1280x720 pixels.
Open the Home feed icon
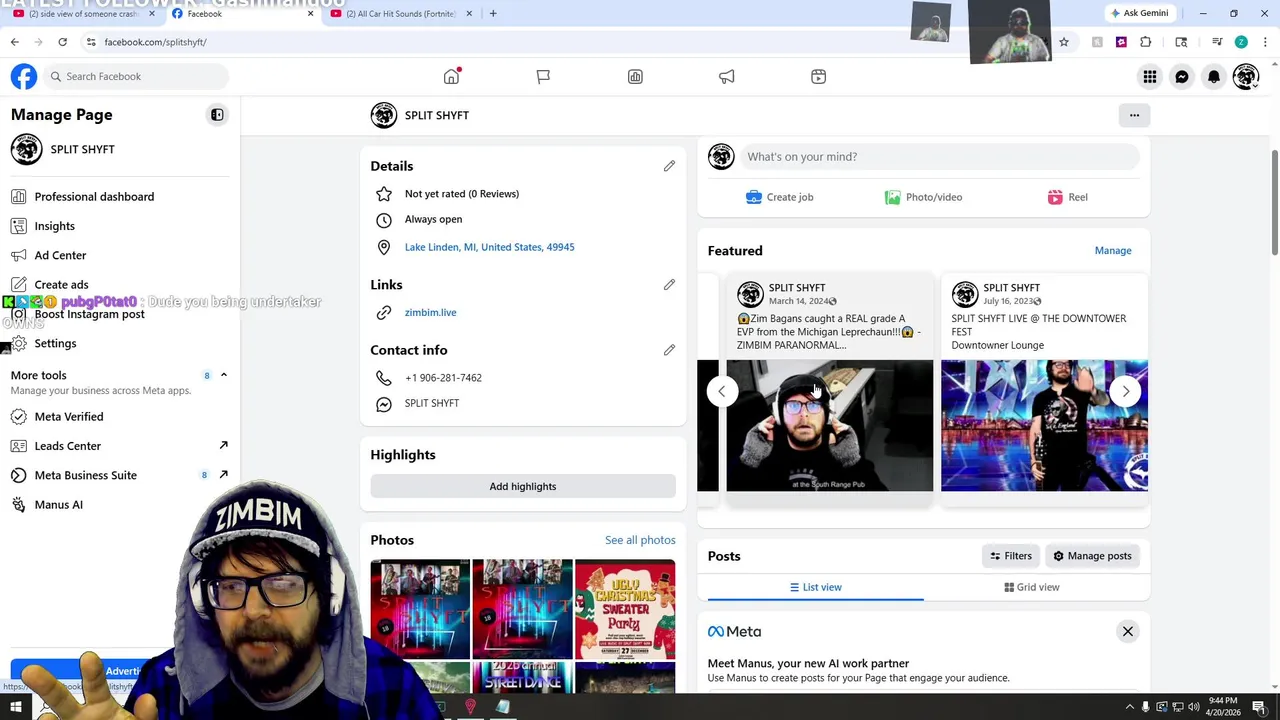pyautogui.click(x=452, y=76)
